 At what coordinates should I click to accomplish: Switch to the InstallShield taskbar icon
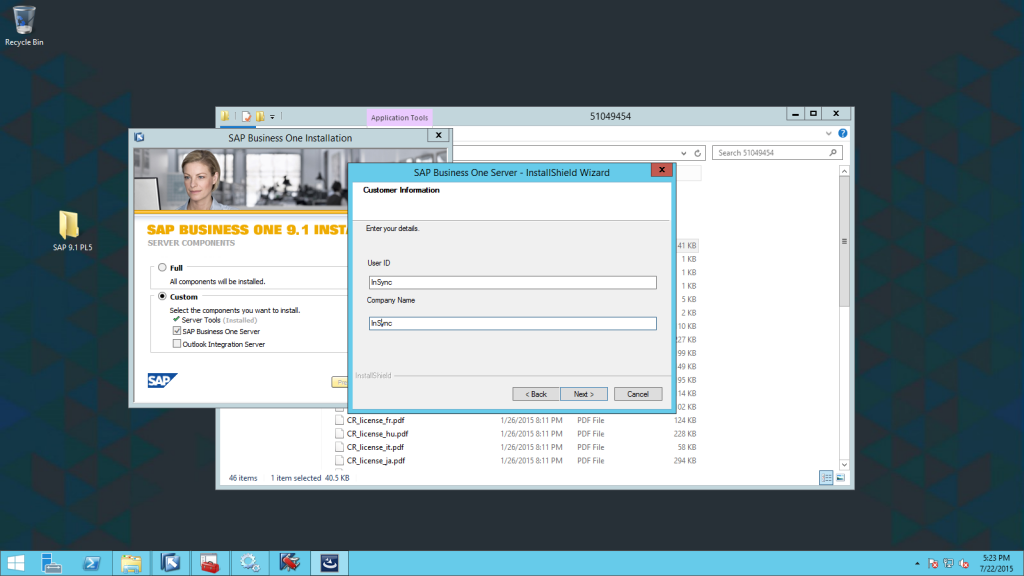click(x=329, y=563)
